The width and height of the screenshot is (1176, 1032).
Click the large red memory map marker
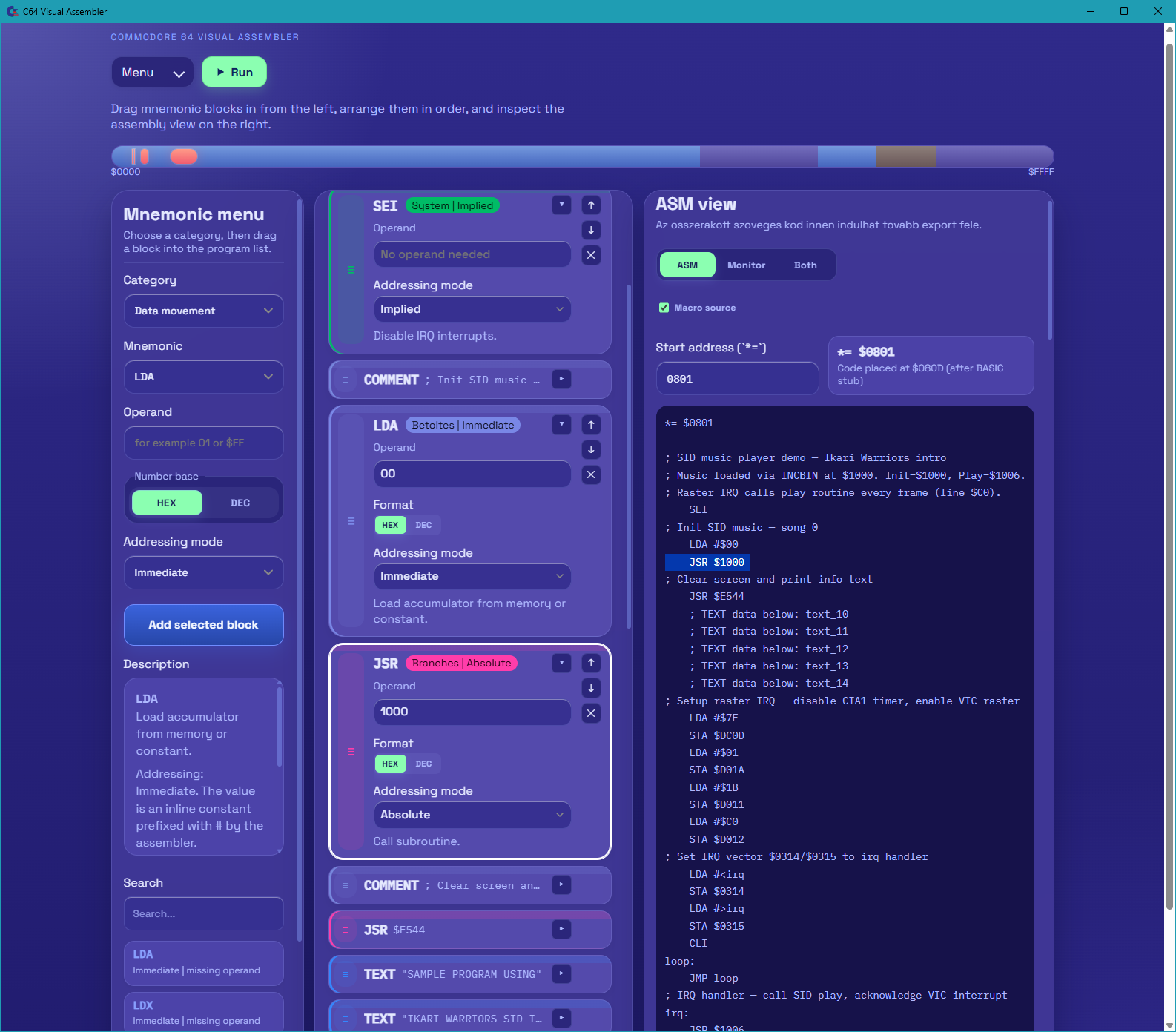(x=184, y=156)
